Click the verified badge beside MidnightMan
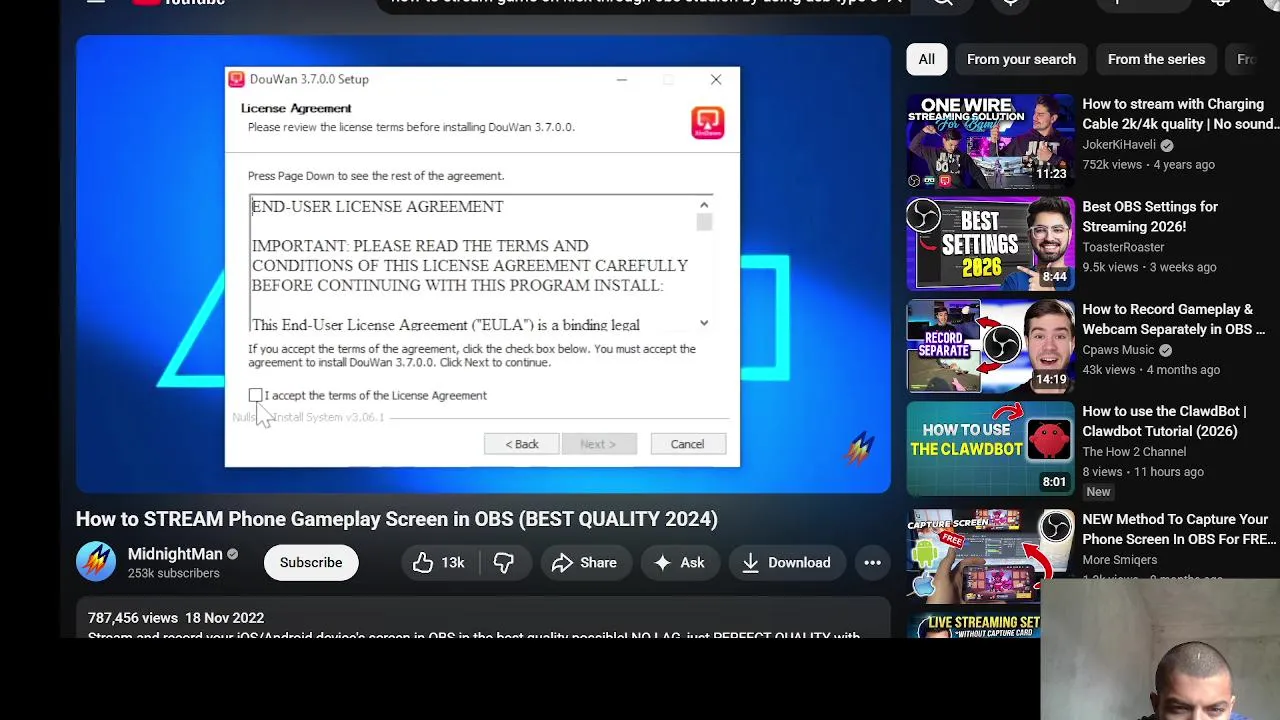Viewport: 1280px width, 720px height. pyautogui.click(x=233, y=554)
